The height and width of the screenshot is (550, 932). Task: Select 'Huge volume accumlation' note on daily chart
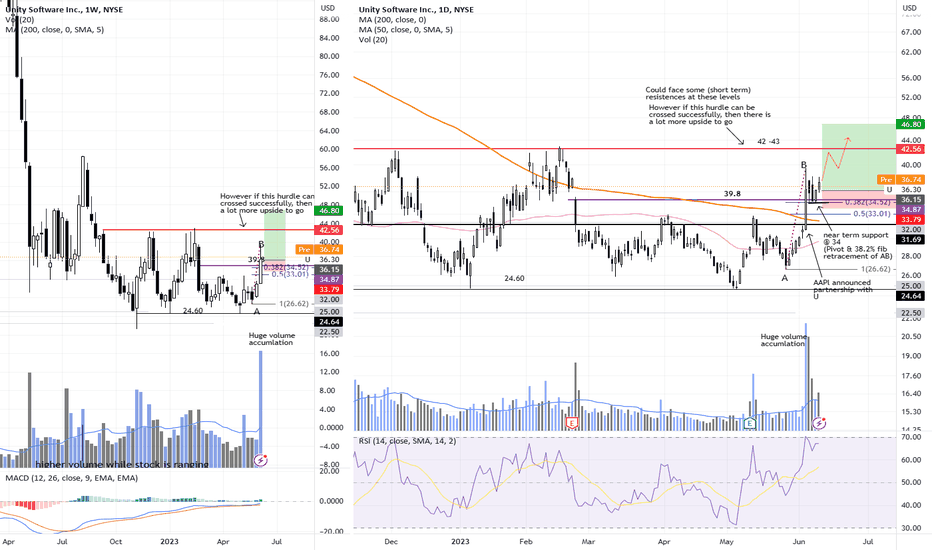point(783,340)
